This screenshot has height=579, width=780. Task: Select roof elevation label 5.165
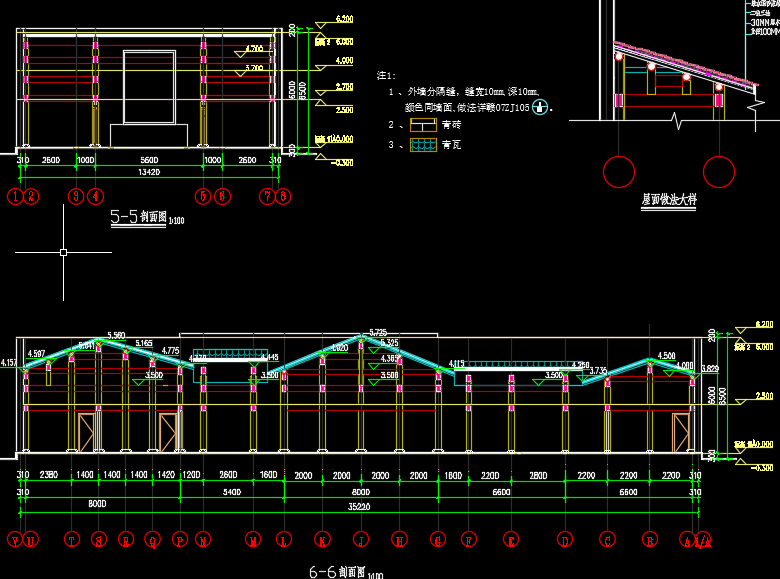(144, 343)
